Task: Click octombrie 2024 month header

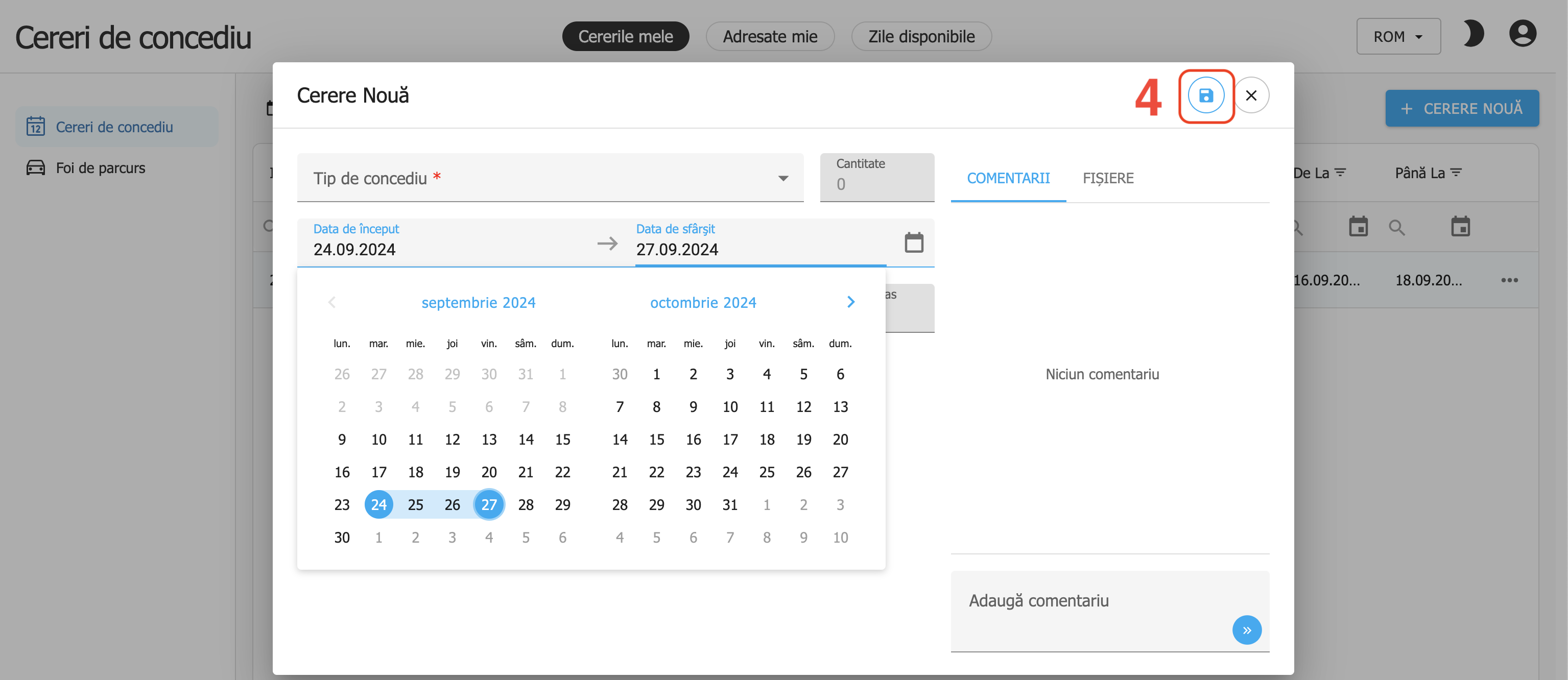Action: [702, 302]
